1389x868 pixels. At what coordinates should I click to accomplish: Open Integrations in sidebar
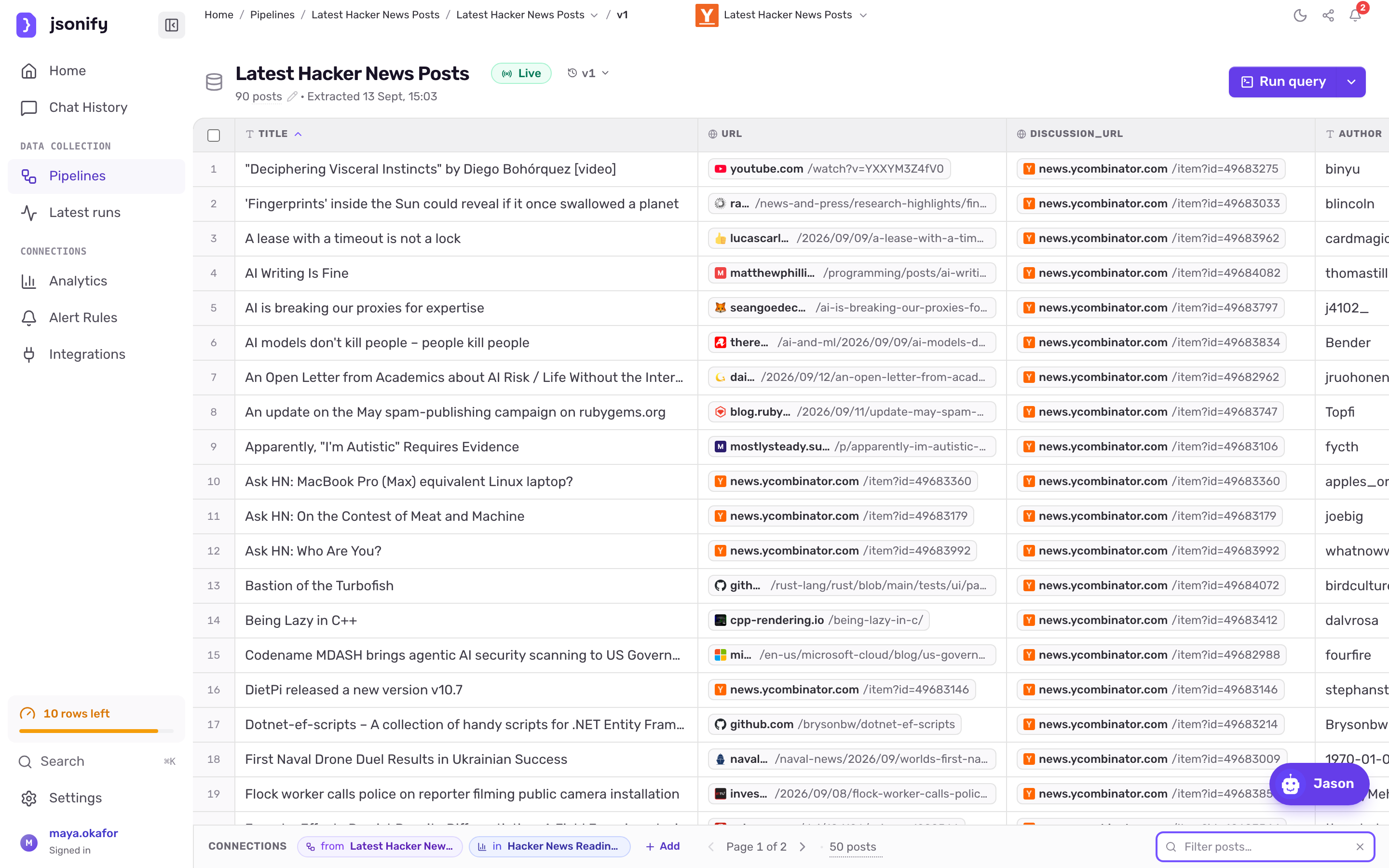96,354
